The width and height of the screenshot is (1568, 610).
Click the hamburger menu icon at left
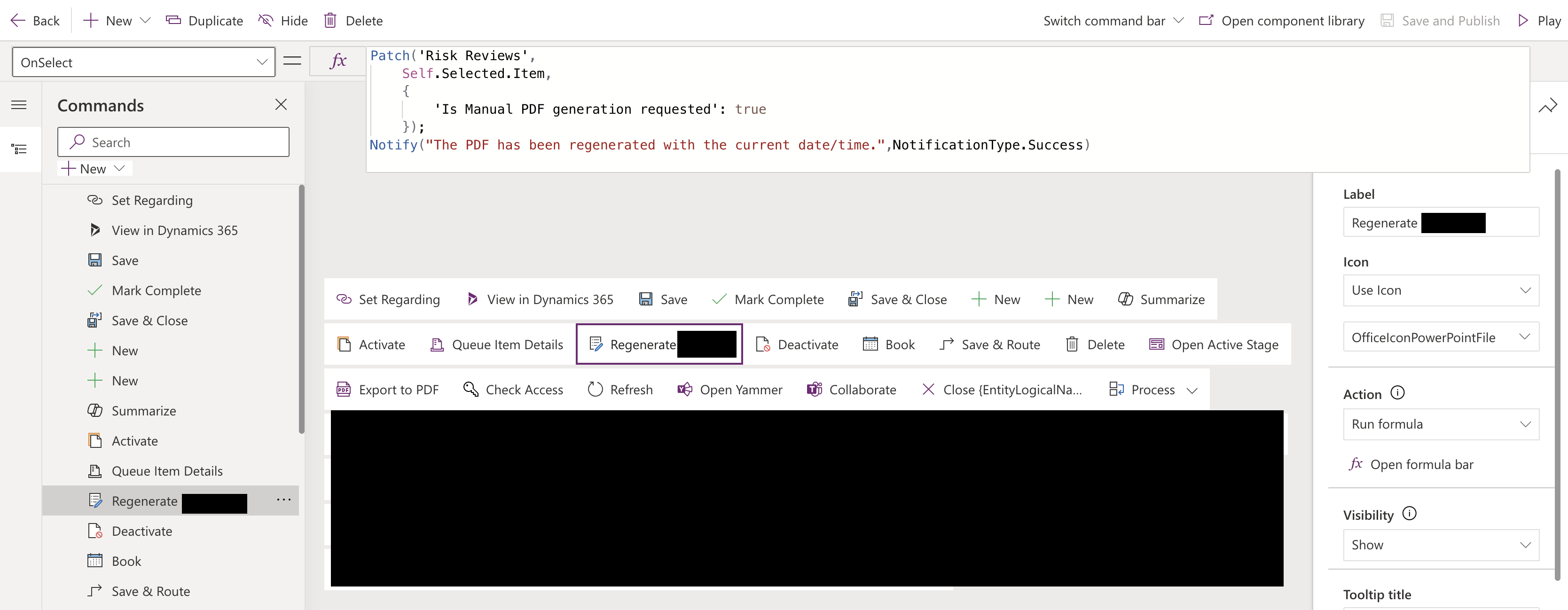(x=19, y=105)
